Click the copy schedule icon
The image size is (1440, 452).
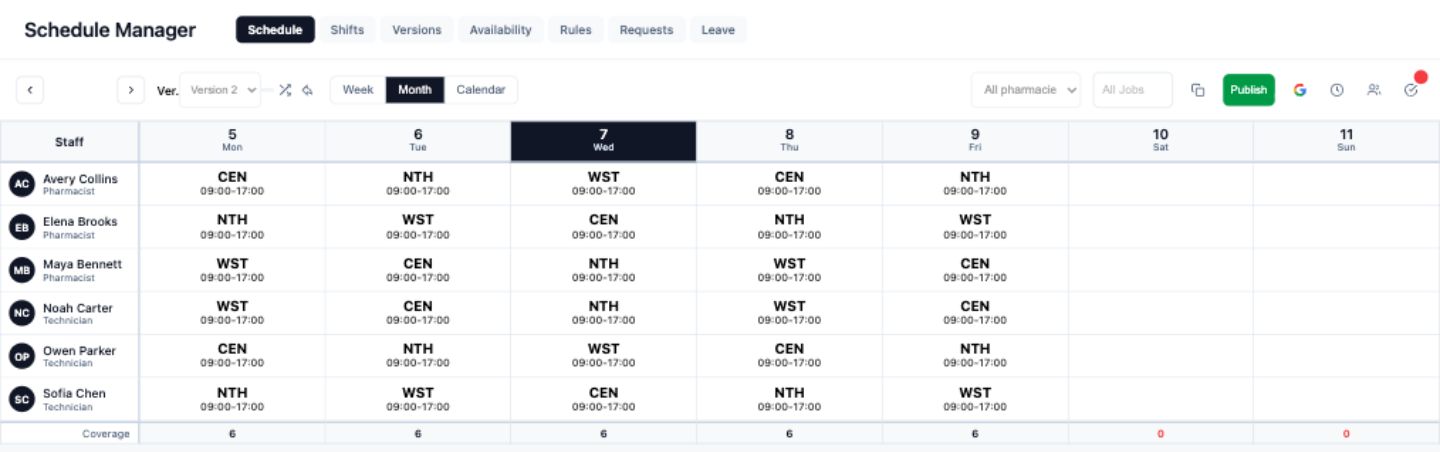pyautogui.click(x=1198, y=90)
